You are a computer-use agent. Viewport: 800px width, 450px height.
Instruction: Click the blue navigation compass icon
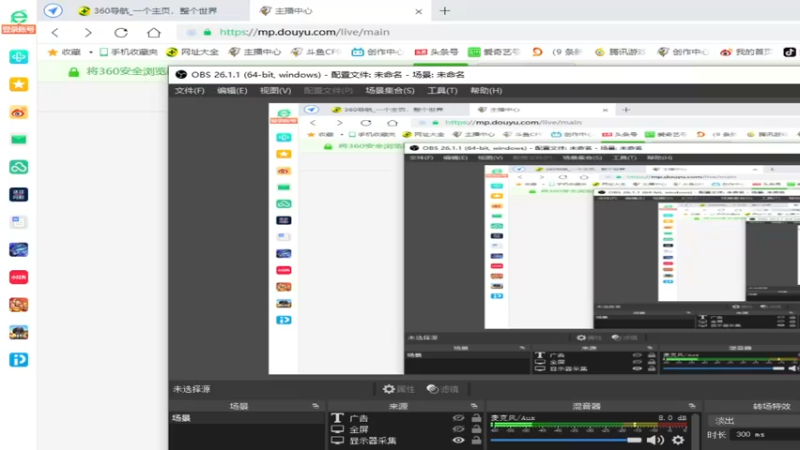[x=53, y=10]
